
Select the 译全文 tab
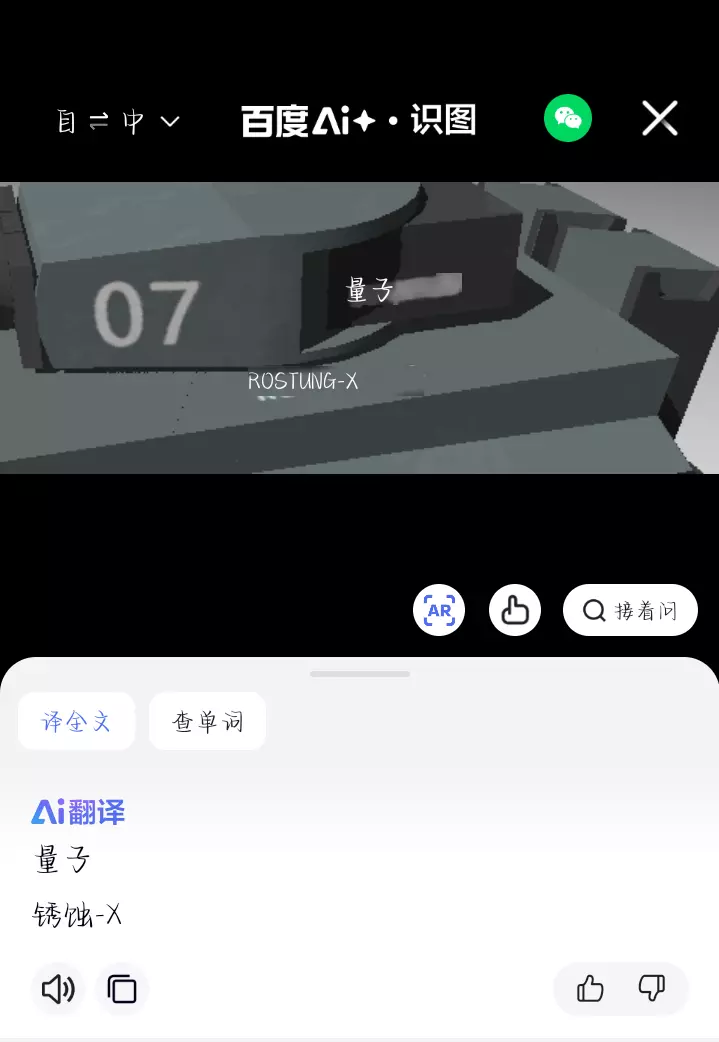[76, 721]
